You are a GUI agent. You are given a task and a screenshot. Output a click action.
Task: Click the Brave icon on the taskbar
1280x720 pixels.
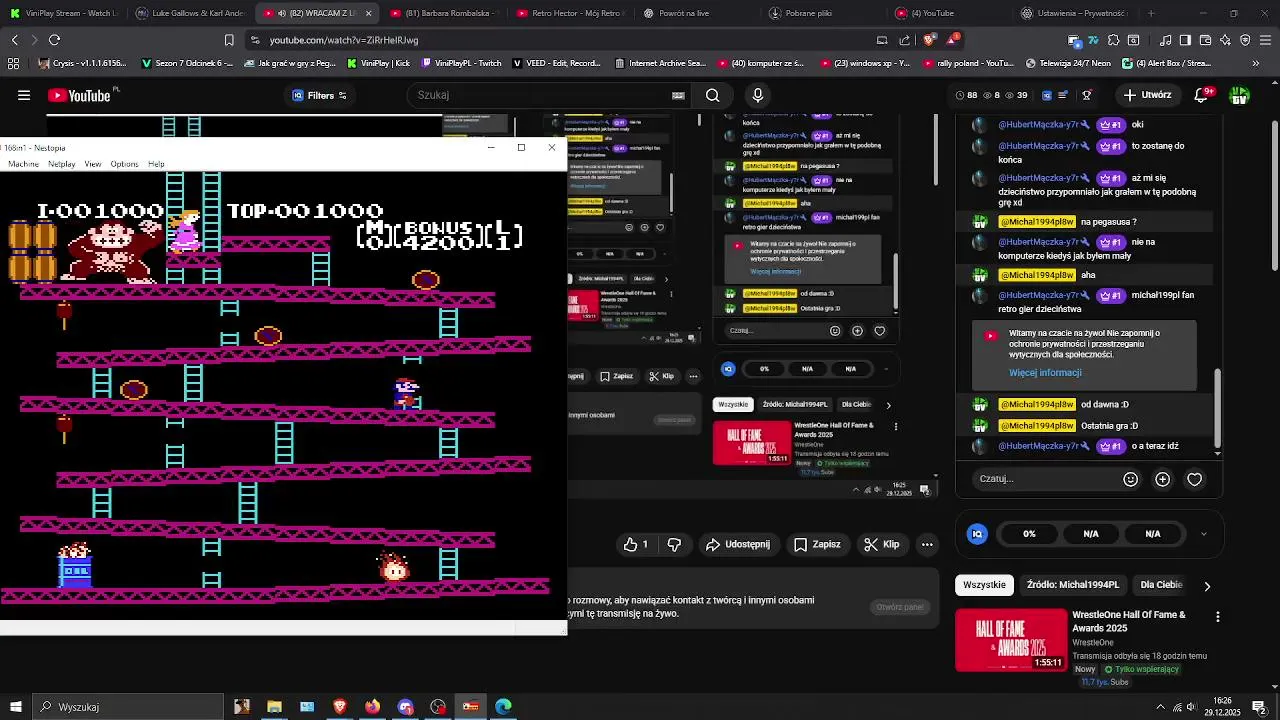tap(339, 707)
